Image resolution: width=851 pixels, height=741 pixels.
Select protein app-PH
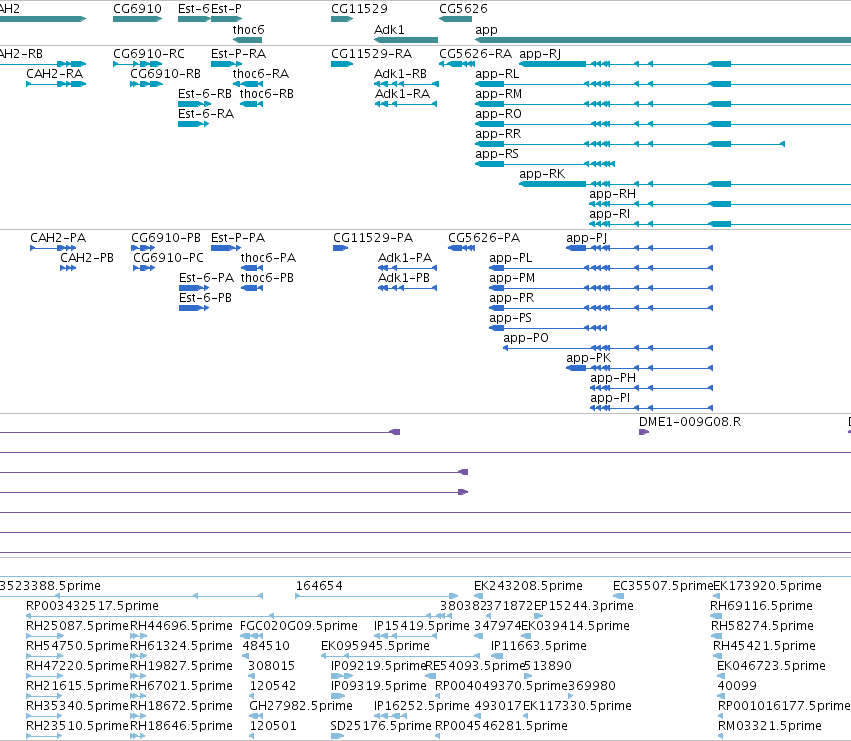pyautogui.click(x=613, y=378)
